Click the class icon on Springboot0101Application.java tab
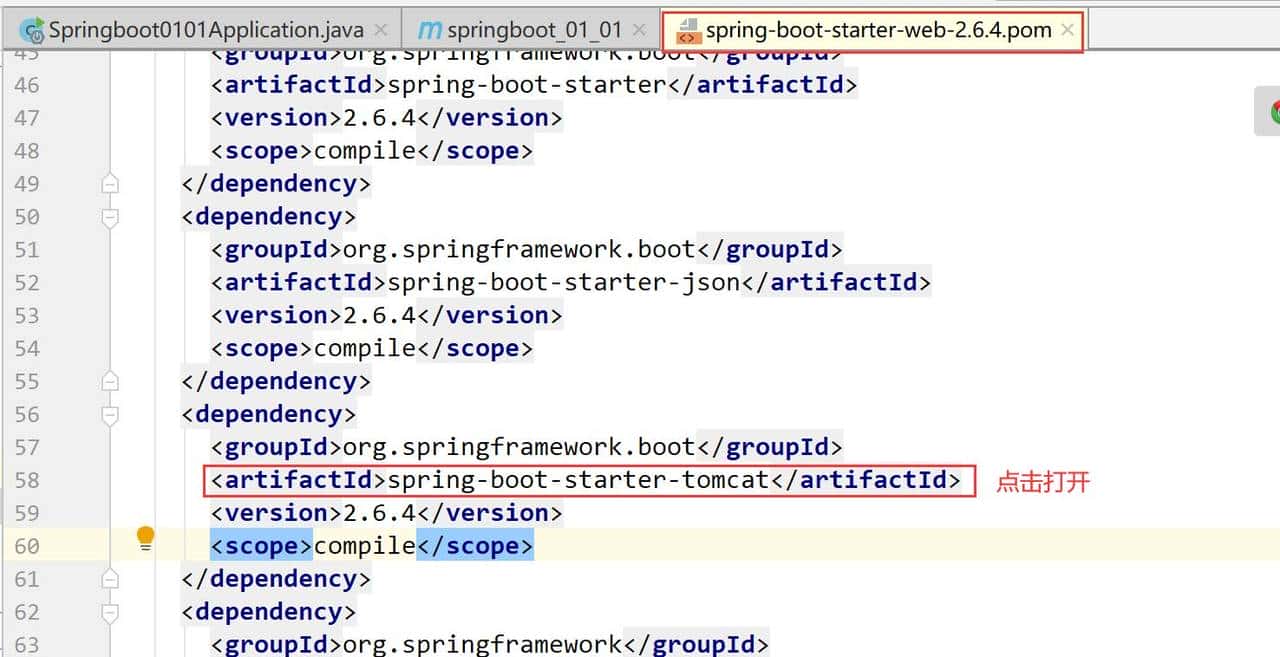This screenshot has height=657, width=1280. [x=31, y=29]
